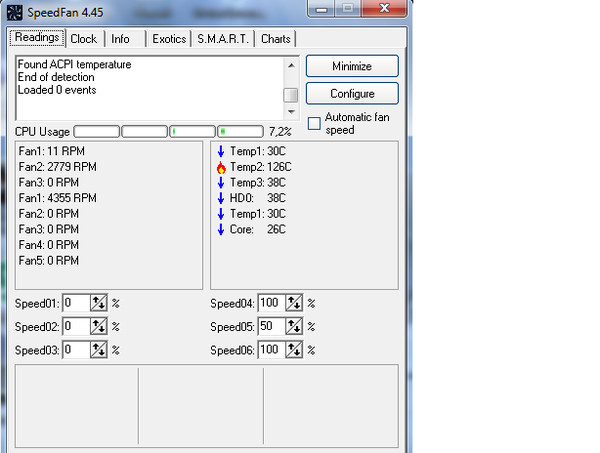The height and width of the screenshot is (453, 600).
Task: Switch to the Readings tab
Action: [x=37, y=37]
